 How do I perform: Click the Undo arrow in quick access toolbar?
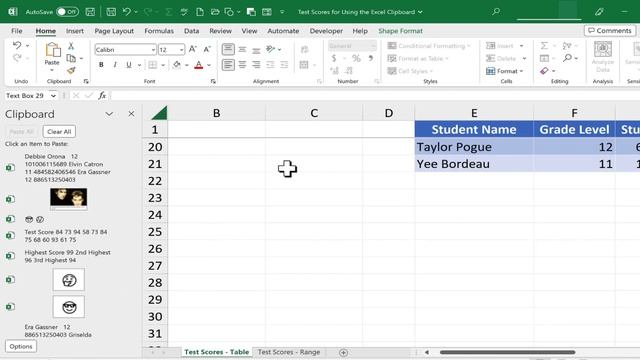click(127, 12)
